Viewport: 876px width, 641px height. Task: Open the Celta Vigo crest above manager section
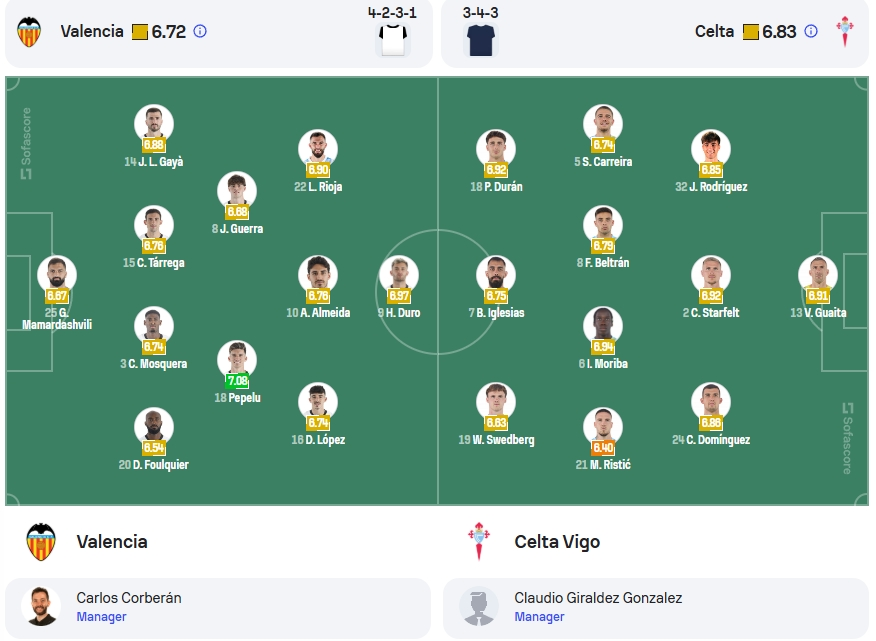[x=479, y=541]
